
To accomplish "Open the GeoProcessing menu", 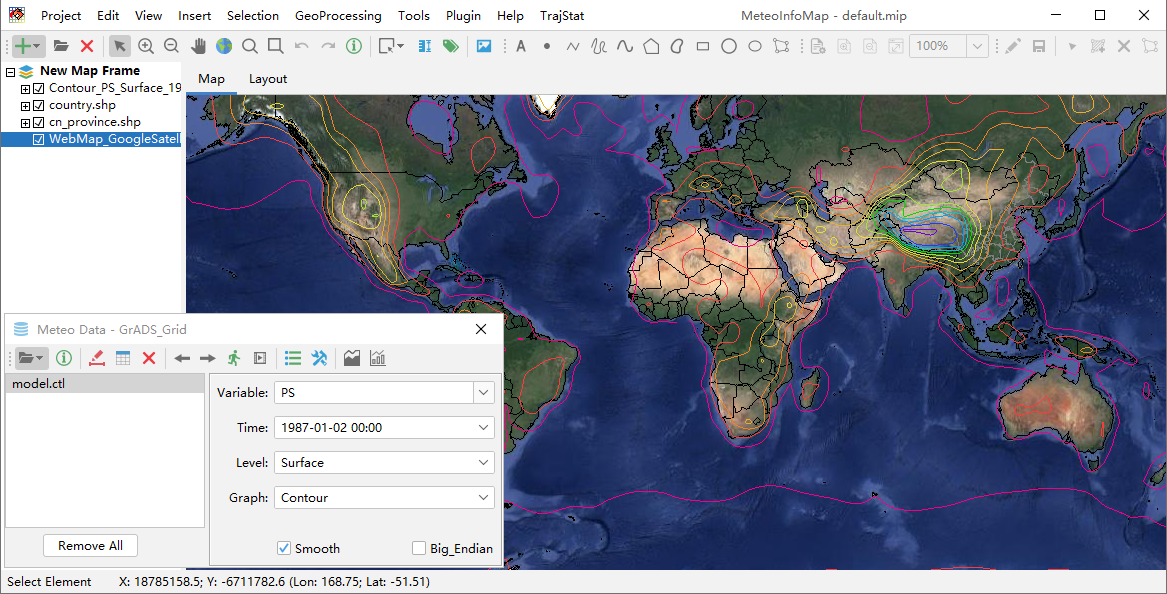I will coord(338,16).
